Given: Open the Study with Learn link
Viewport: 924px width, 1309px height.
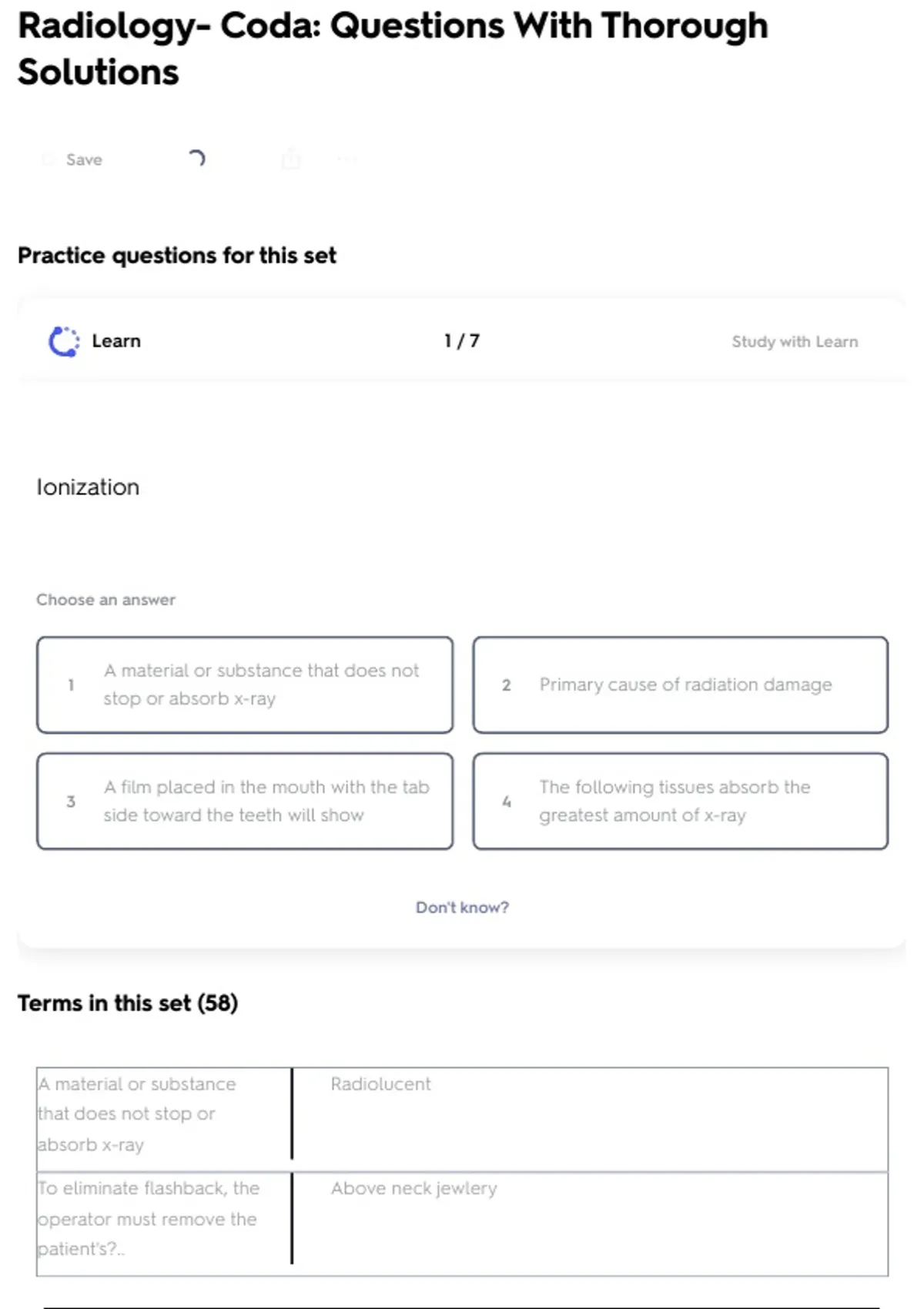Looking at the screenshot, I should click(794, 342).
